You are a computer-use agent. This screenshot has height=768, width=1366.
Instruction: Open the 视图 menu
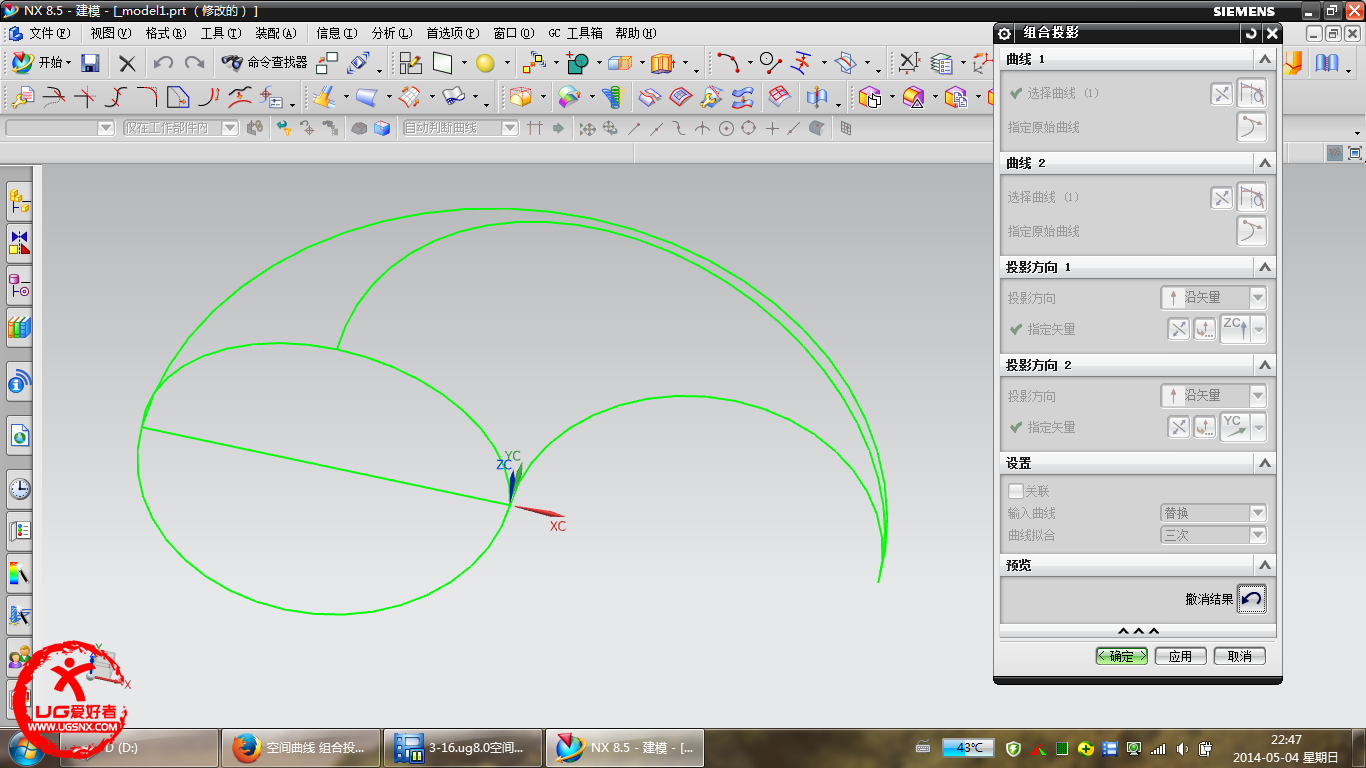point(111,33)
